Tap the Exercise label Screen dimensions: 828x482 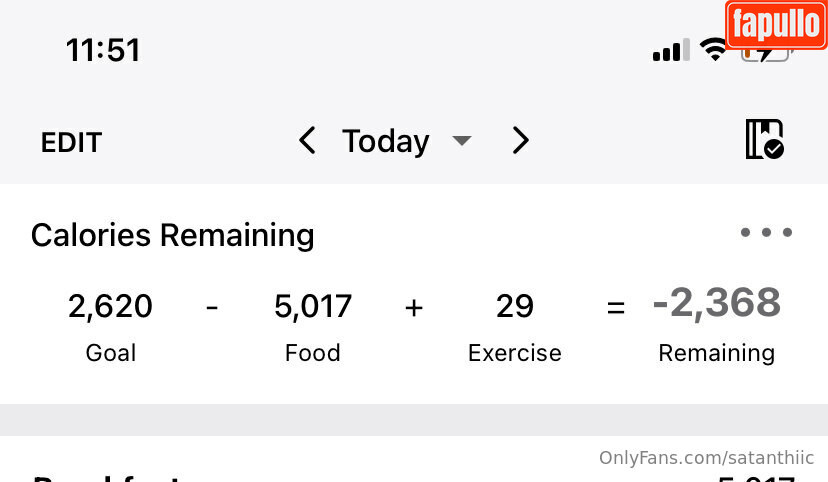point(515,353)
